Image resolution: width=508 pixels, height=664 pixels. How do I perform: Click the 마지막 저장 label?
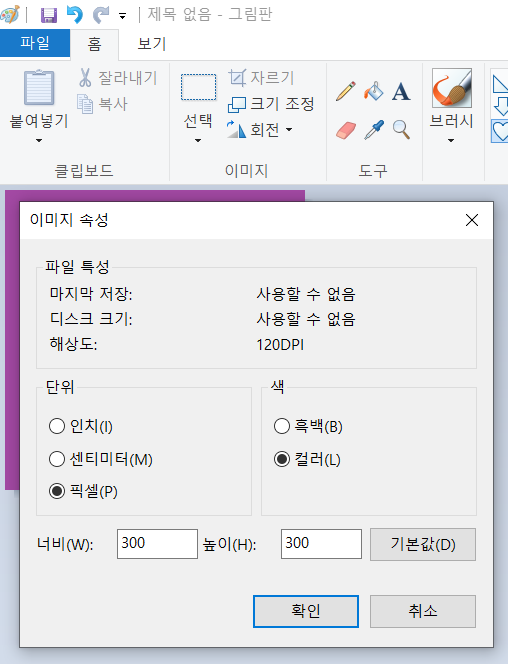[x=91, y=293]
